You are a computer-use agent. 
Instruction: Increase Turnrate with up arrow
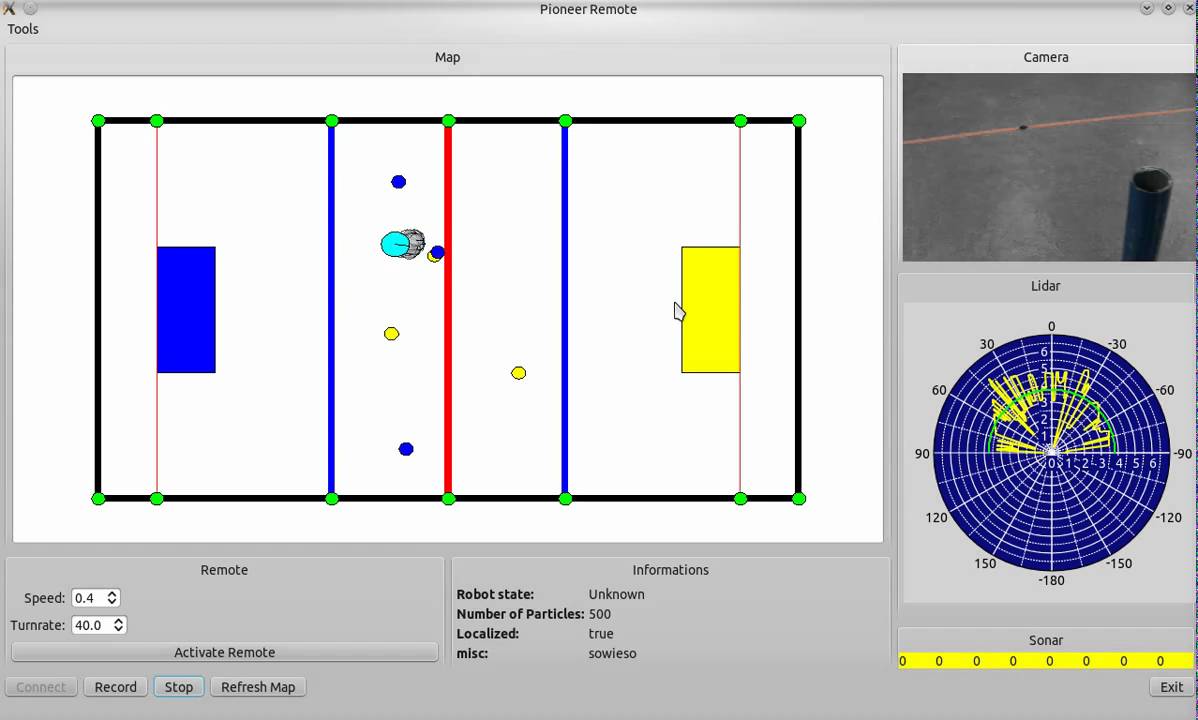point(118,621)
